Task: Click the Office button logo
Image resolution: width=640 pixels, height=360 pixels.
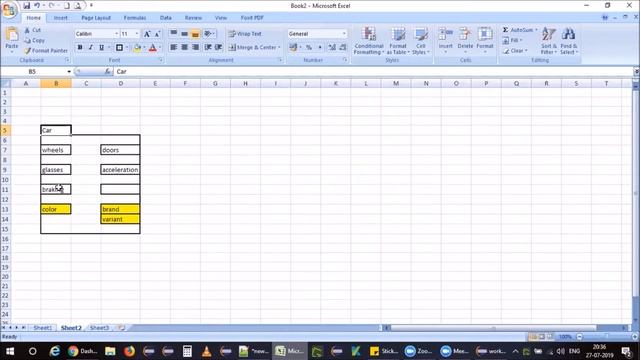Action: (9, 10)
